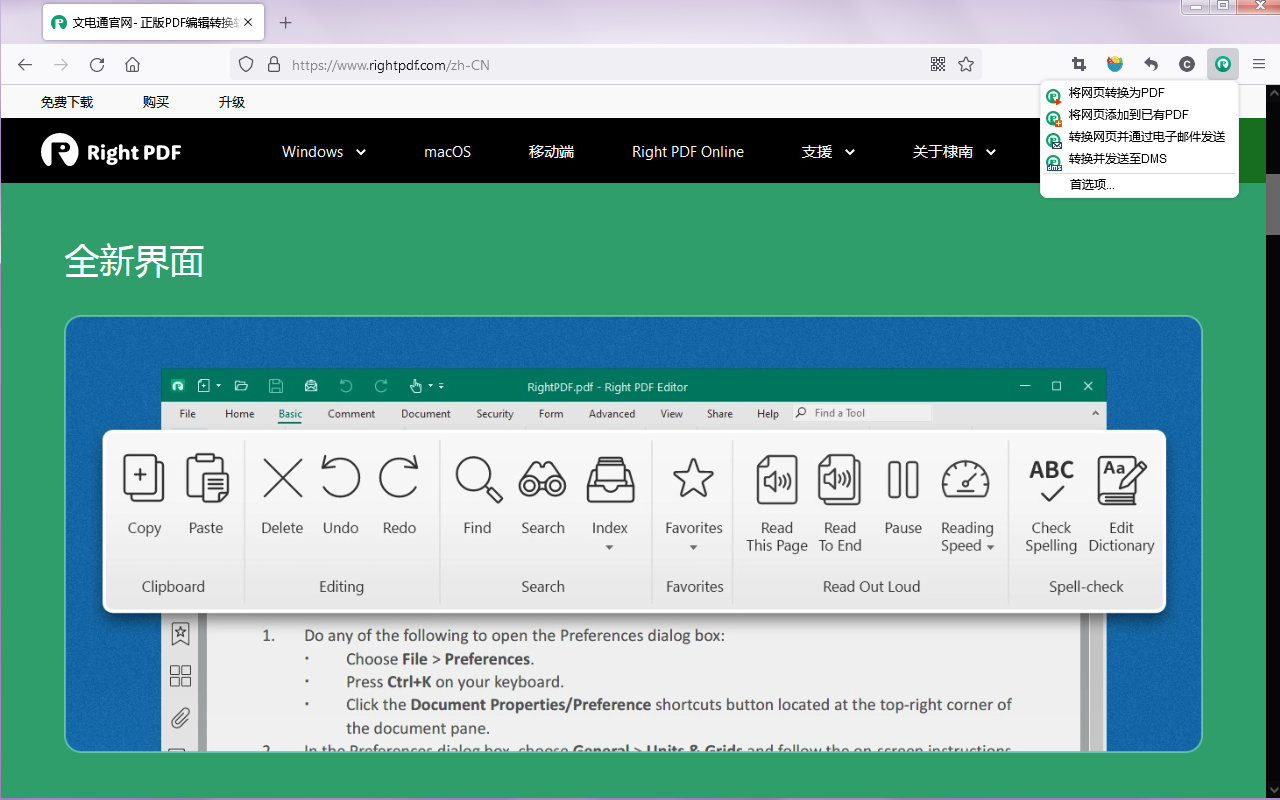Click the forward navigation arrow
This screenshot has height=800, width=1280.
(61, 65)
